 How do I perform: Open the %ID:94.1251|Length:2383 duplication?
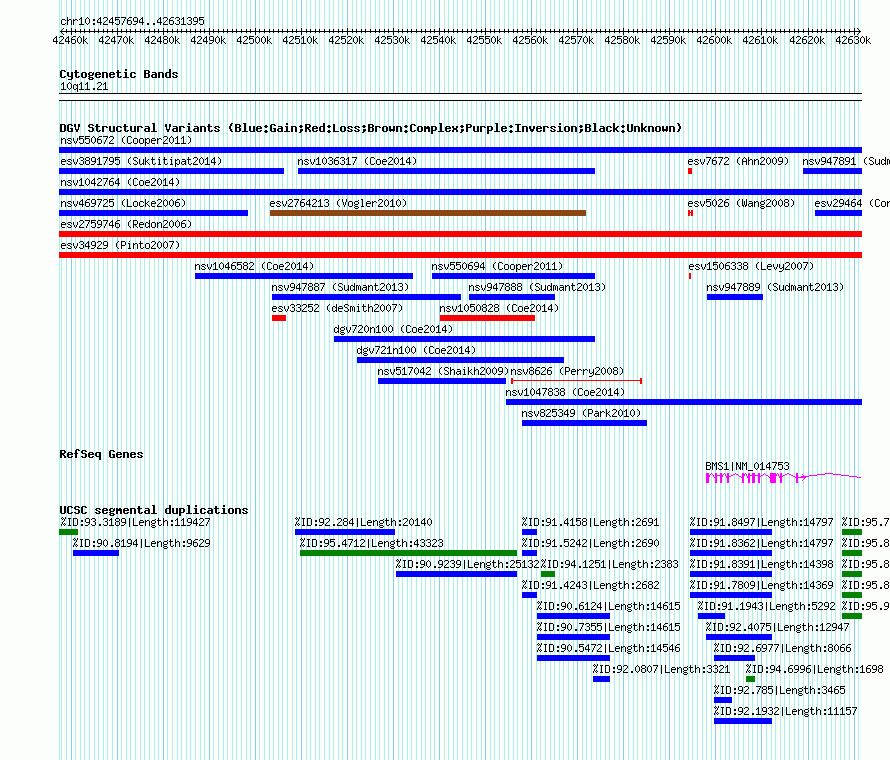pos(548,574)
